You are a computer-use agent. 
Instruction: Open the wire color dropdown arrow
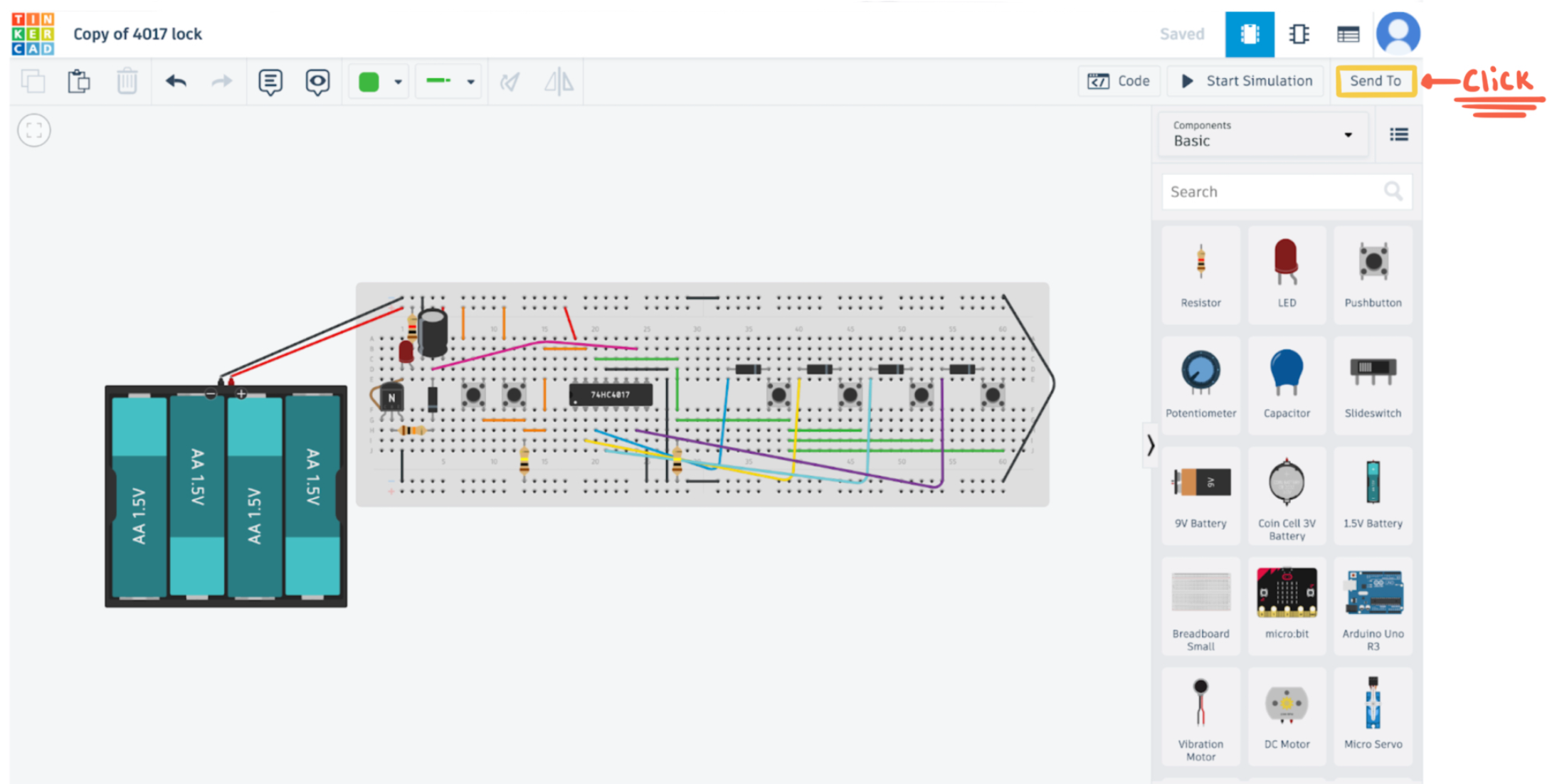(x=399, y=82)
